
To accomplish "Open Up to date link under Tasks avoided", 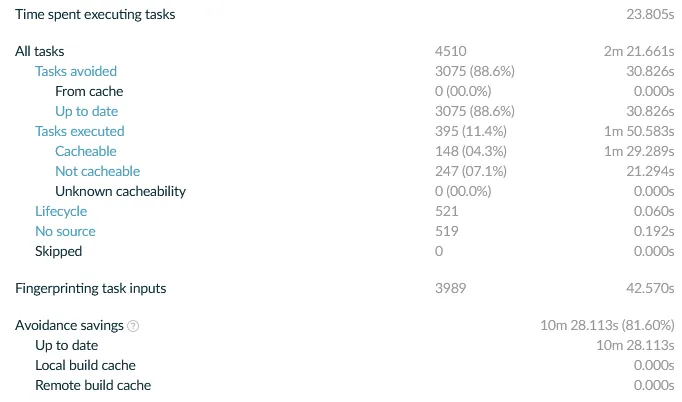I will click(x=86, y=111).
